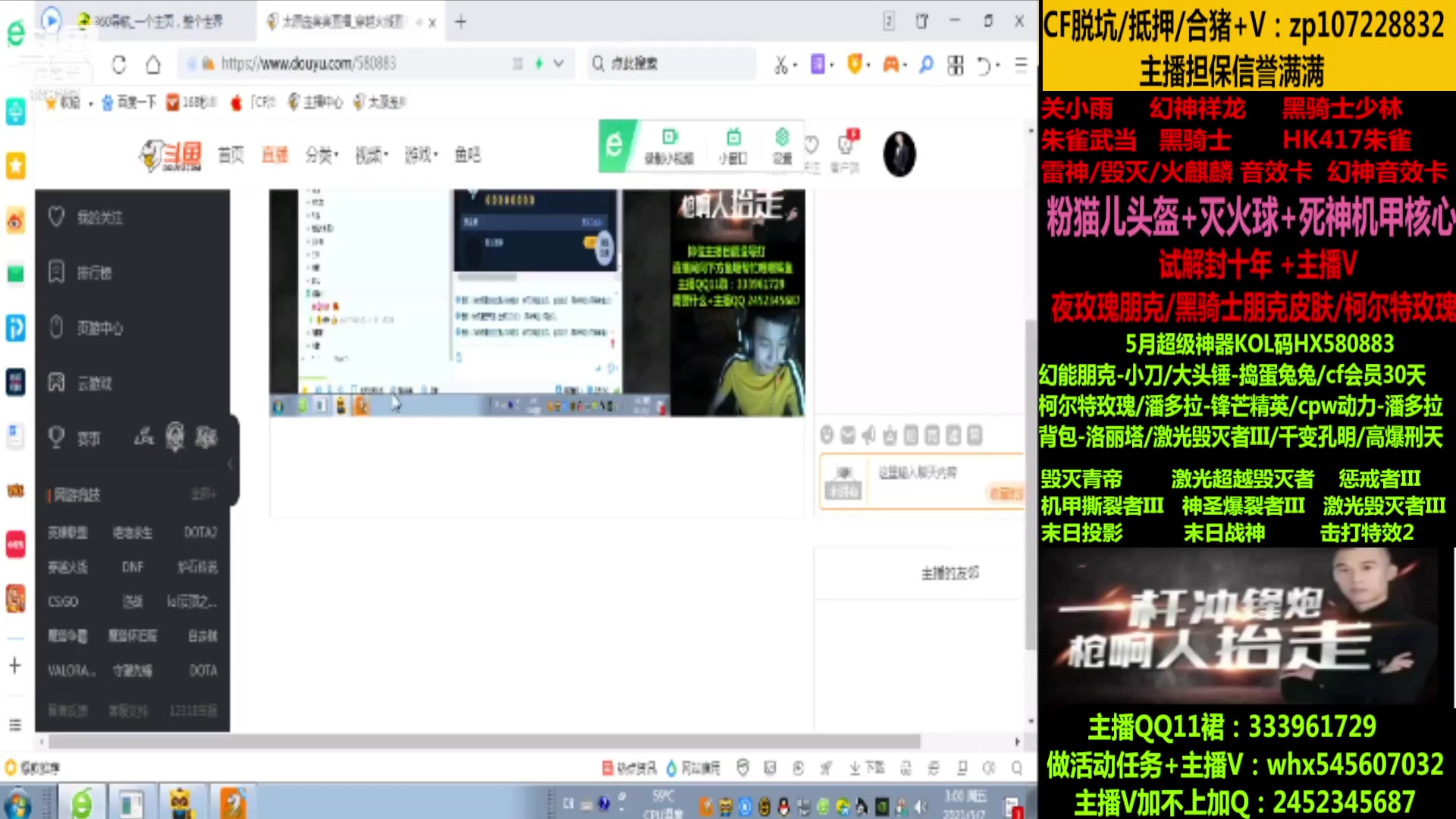Click 录制小视频 button in green panel

[669, 146]
